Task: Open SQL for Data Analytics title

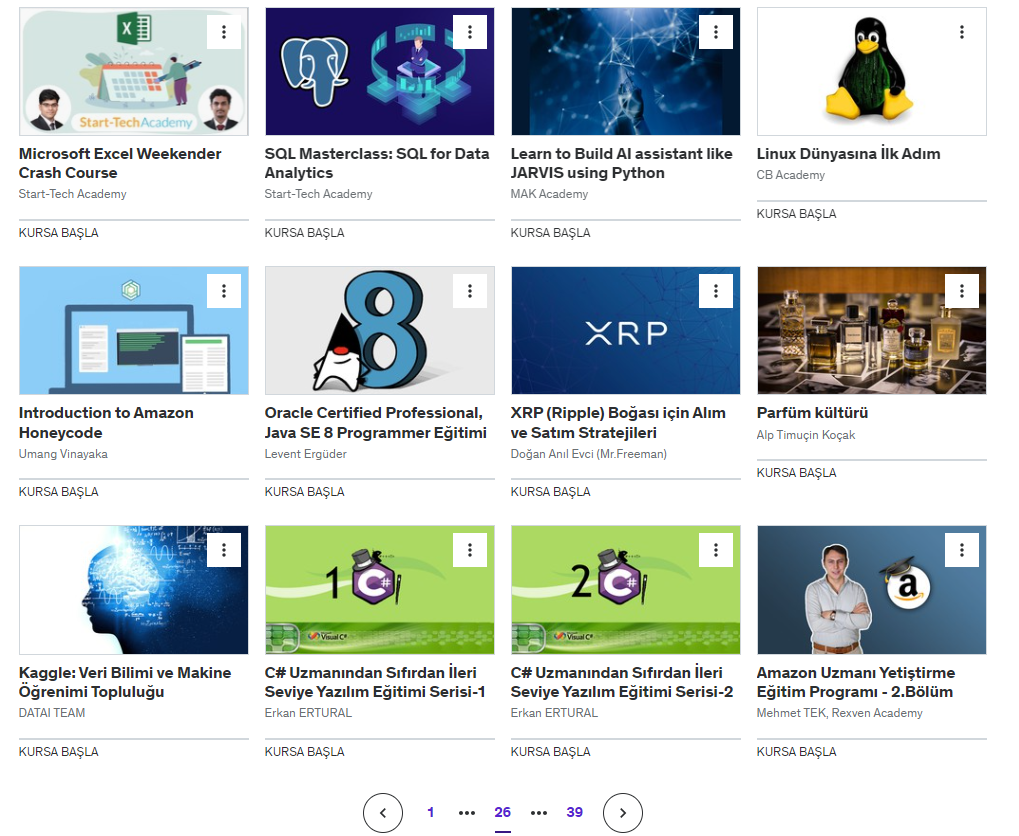Action: tap(377, 163)
